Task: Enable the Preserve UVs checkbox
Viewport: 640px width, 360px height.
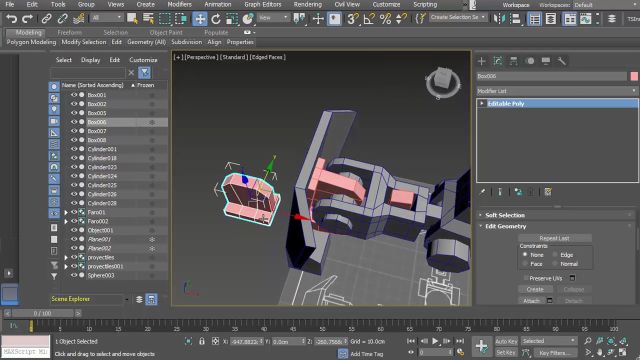Action: pos(526,278)
